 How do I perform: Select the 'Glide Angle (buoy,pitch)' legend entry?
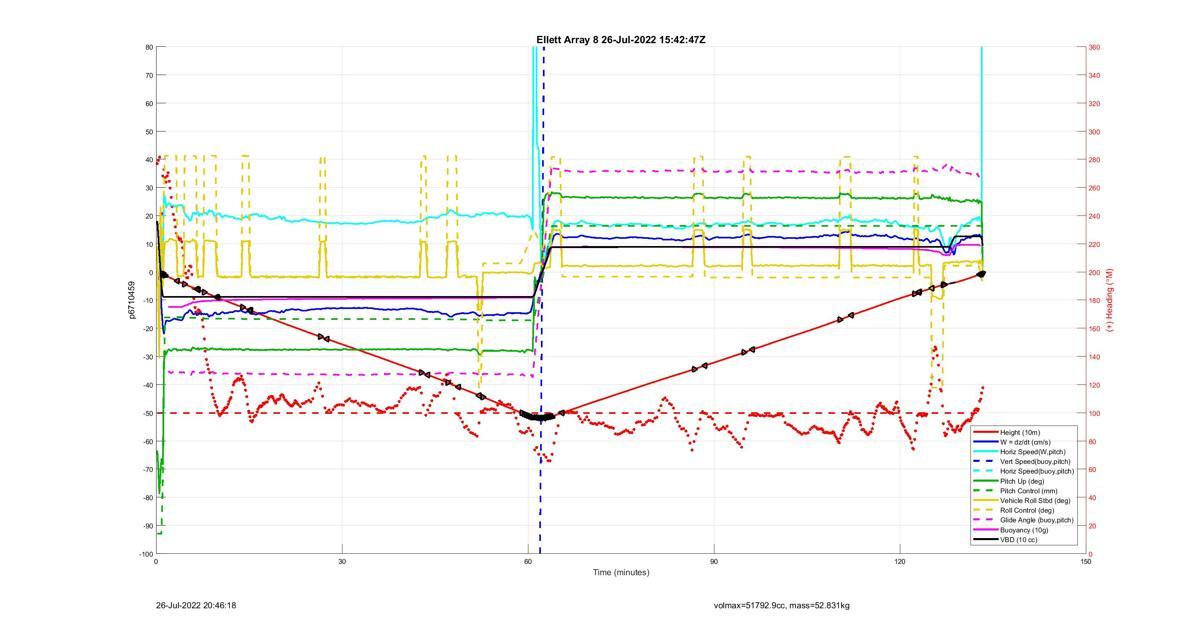(x=1037, y=520)
